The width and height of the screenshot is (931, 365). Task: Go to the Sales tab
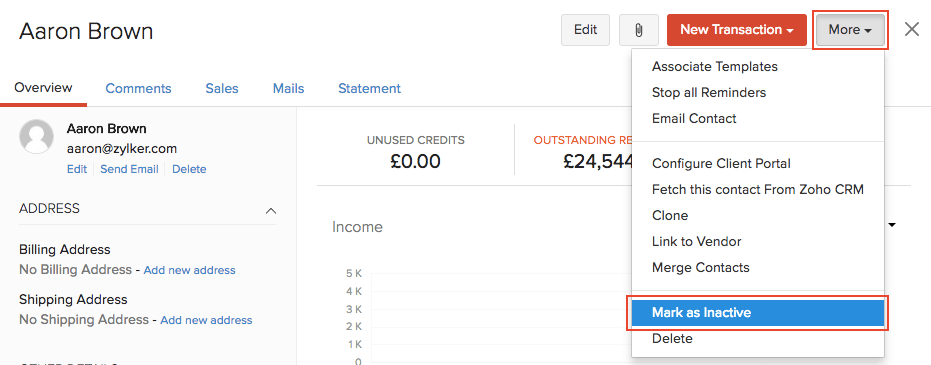coord(222,88)
